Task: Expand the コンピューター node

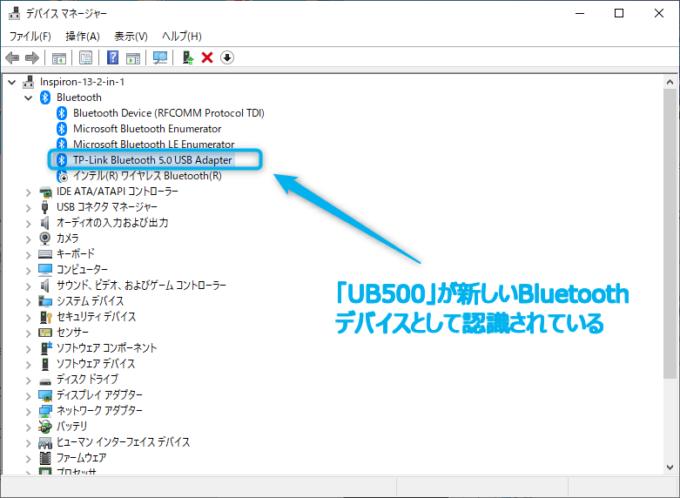Action: [29, 270]
